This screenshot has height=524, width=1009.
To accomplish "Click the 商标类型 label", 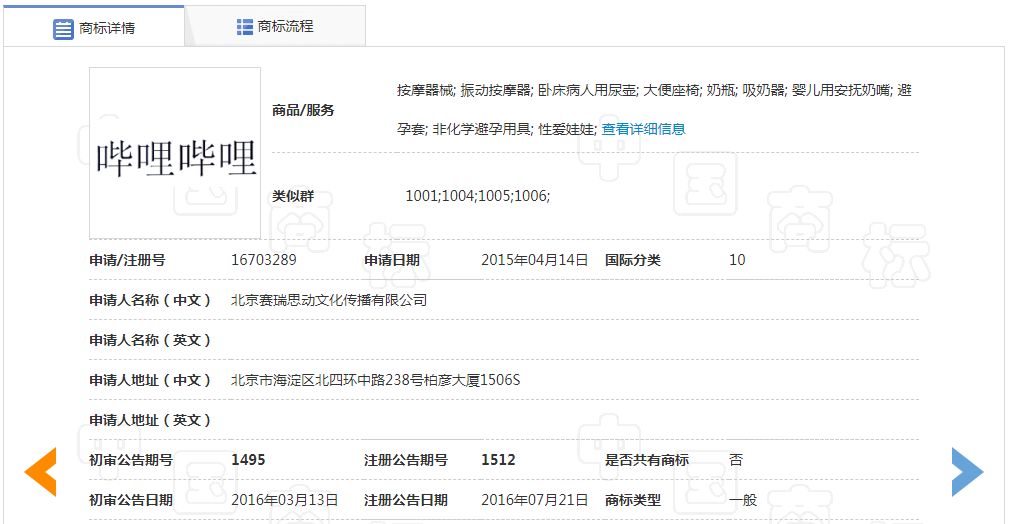I will [x=633, y=500].
